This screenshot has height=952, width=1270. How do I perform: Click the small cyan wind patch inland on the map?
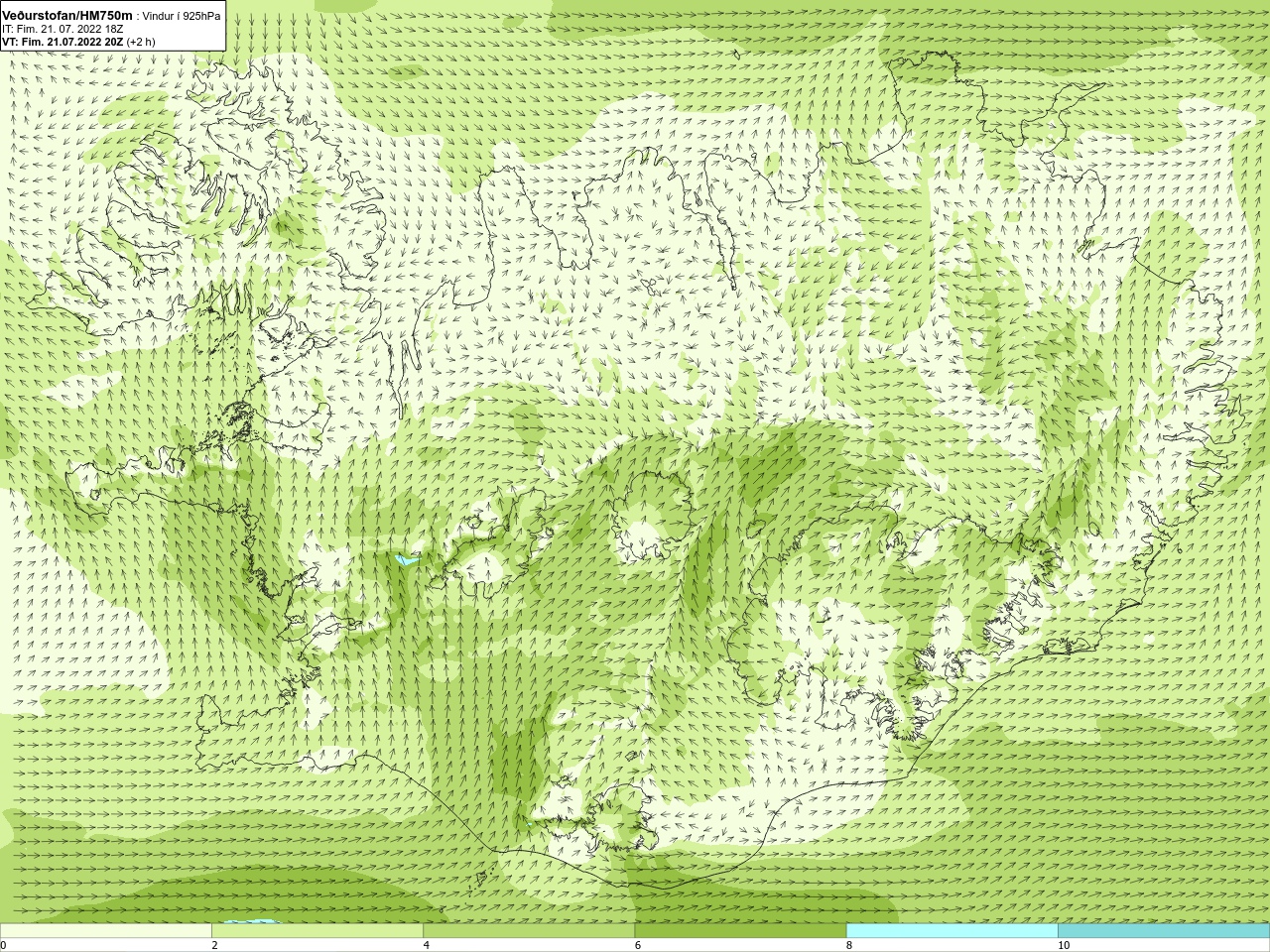[407, 561]
